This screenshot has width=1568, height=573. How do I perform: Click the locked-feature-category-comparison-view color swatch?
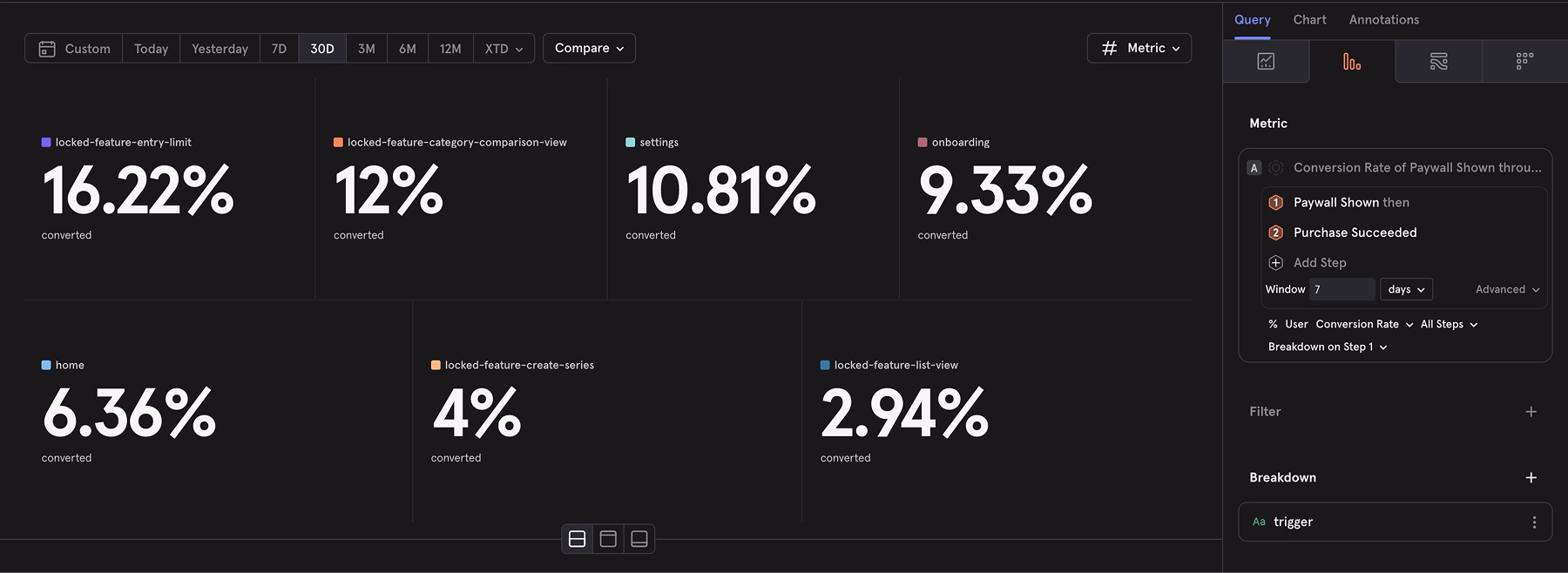click(x=338, y=142)
